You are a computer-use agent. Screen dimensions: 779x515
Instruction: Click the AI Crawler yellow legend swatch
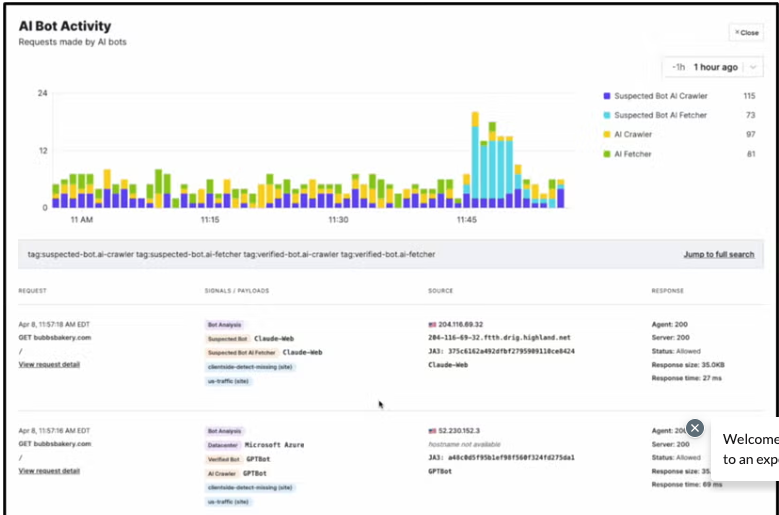click(x=607, y=134)
